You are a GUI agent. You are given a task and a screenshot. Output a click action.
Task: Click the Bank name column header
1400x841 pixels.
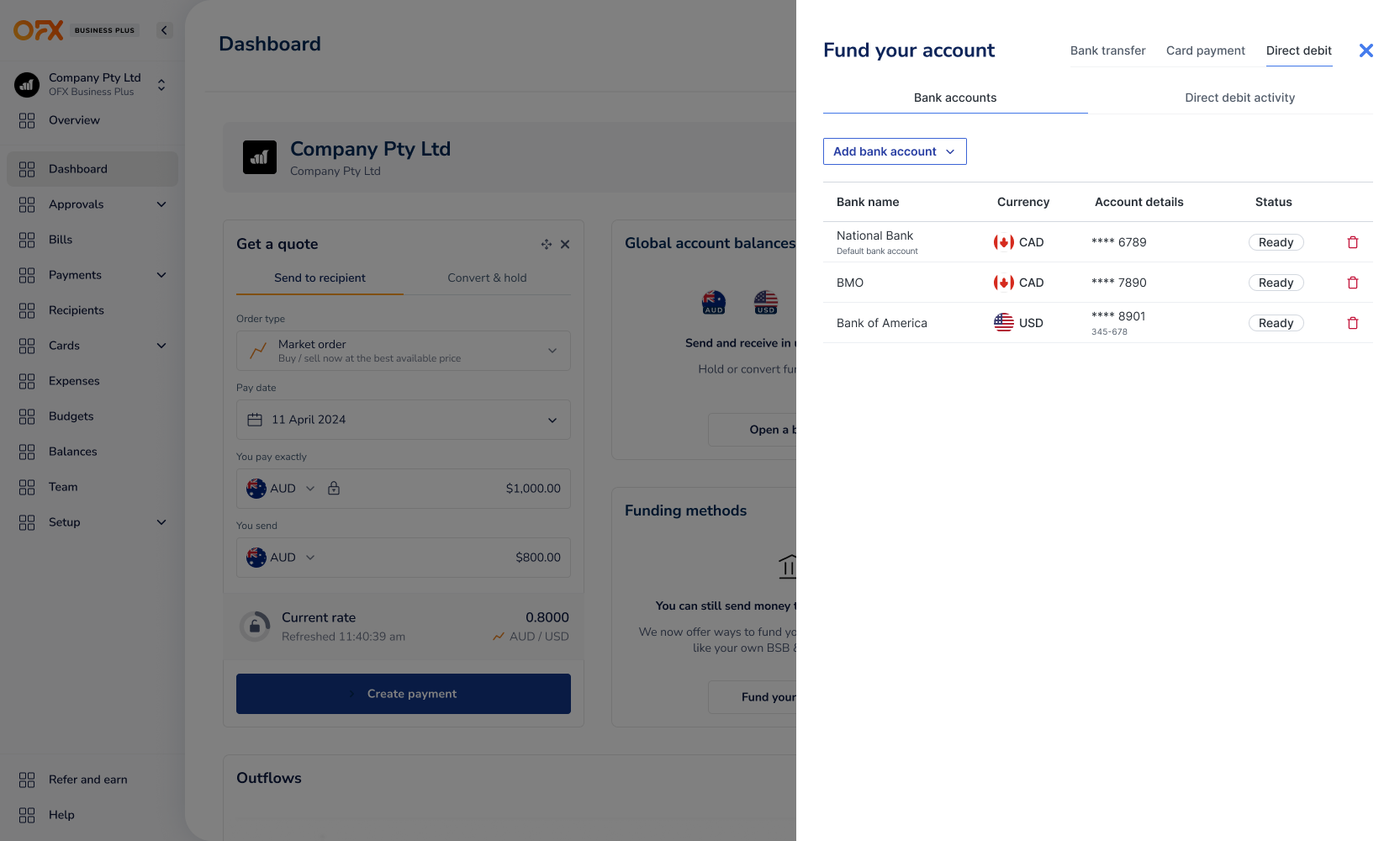868,202
